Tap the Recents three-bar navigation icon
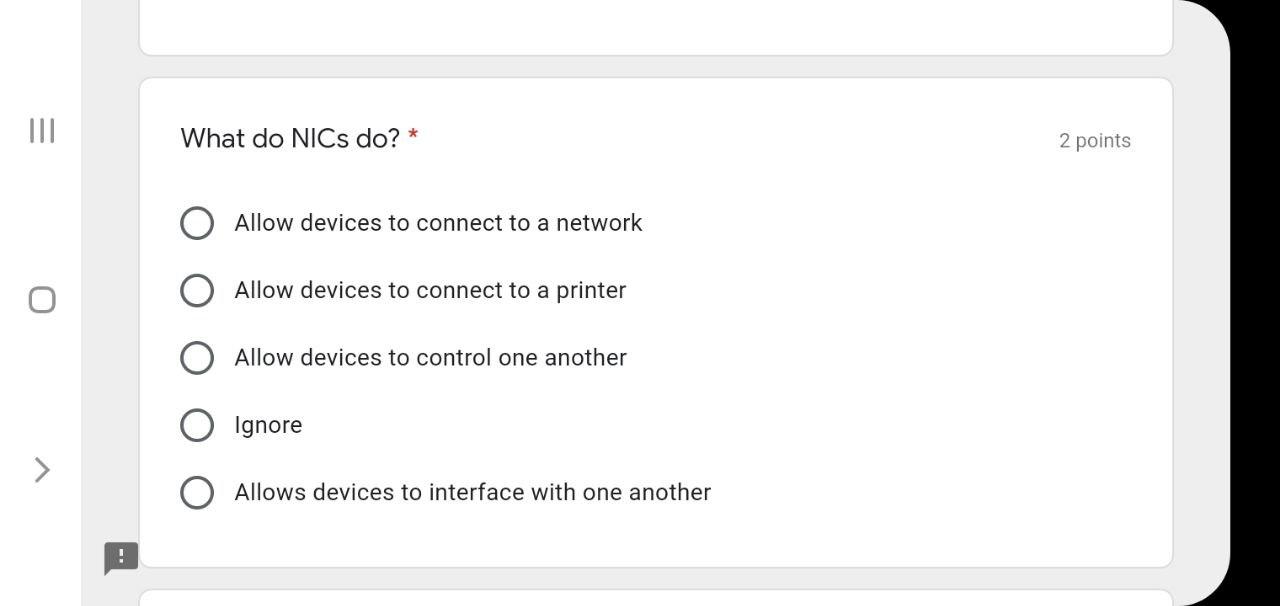 pyautogui.click(x=41, y=130)
